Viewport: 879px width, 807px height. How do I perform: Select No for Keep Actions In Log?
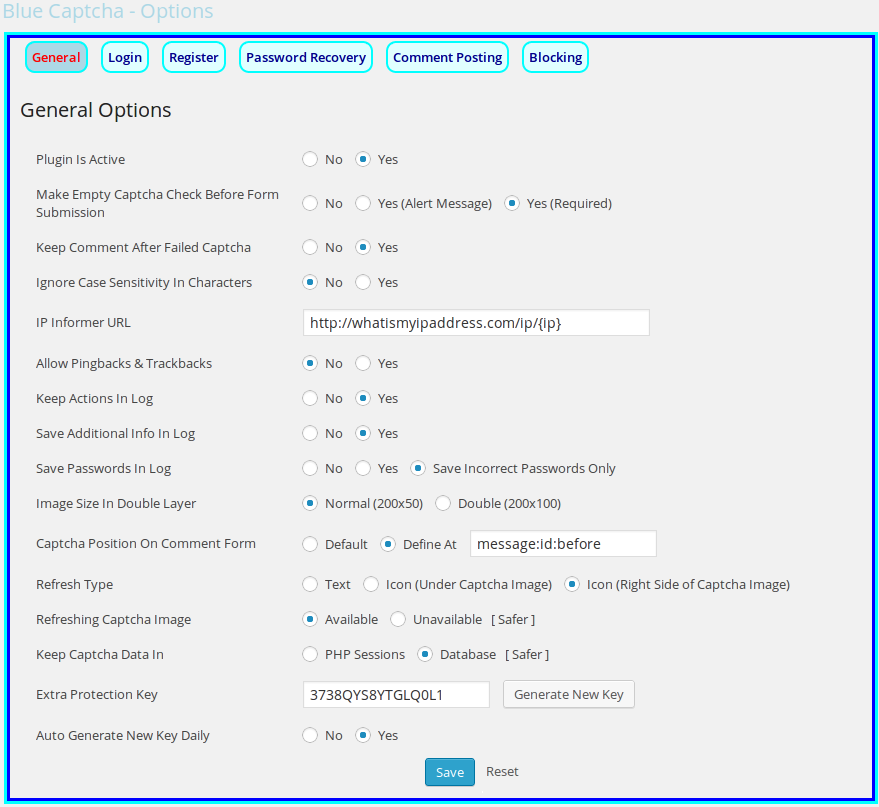coord(310,398)
